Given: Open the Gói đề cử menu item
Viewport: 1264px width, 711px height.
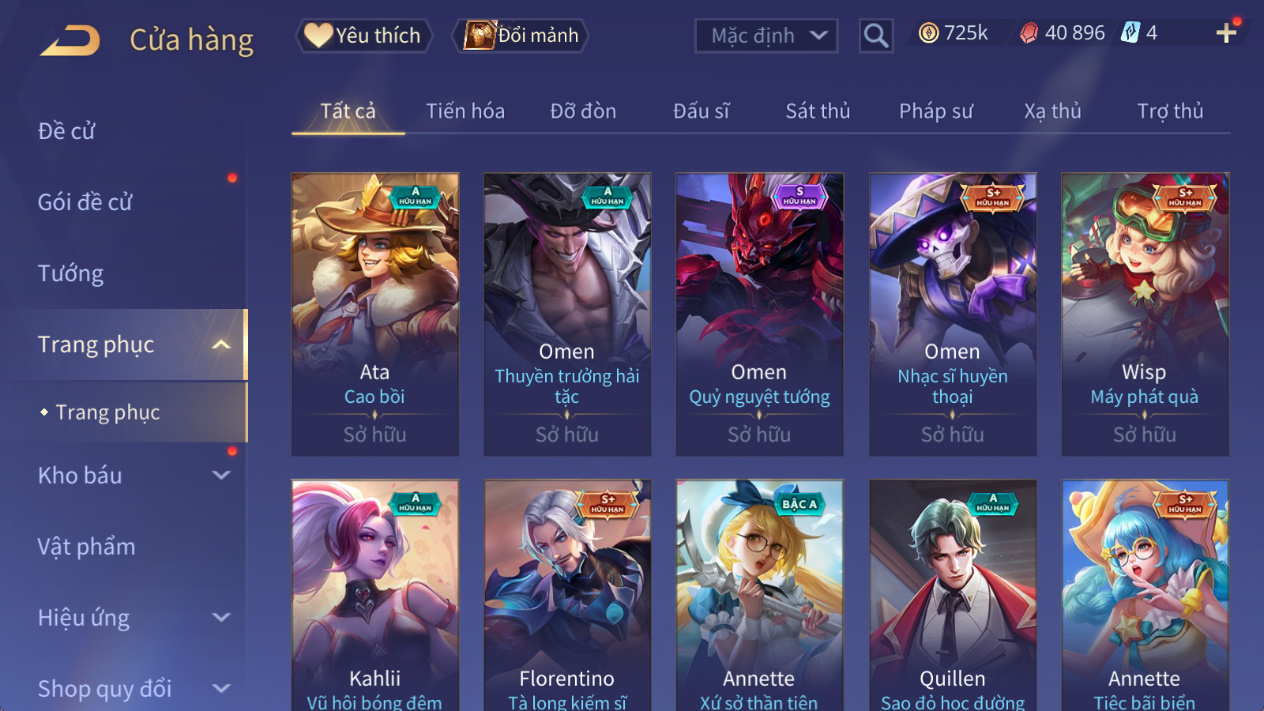Looking at the screenshot, I should [x=85, y=202].
